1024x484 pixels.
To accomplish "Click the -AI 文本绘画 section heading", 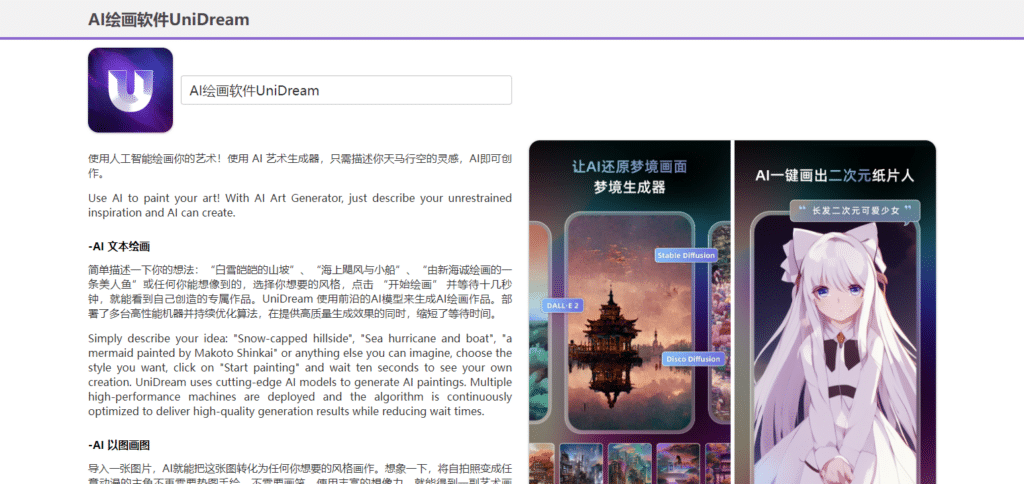I will click(x=119, y=246).
